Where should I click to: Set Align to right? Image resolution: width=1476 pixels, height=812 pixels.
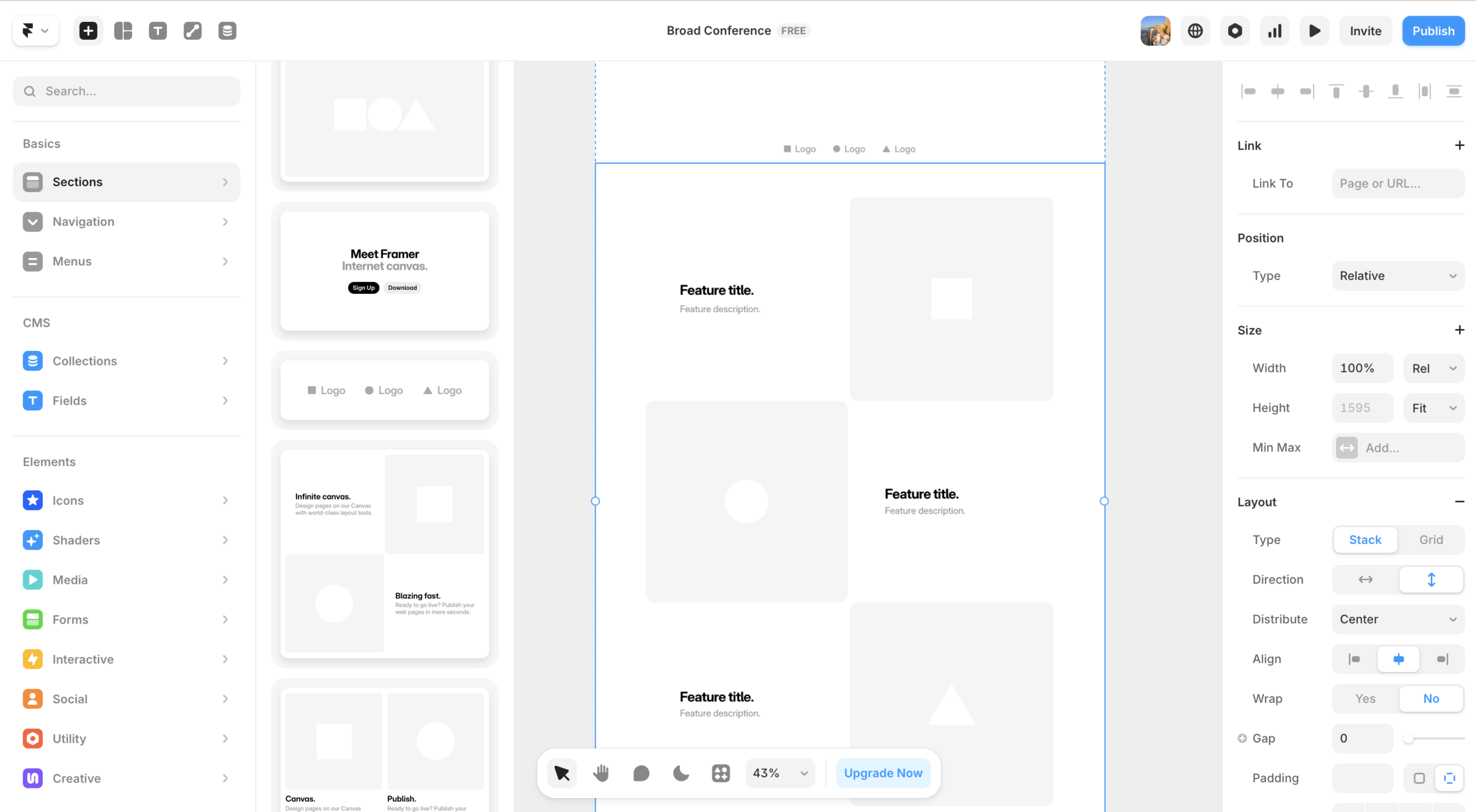(x=1442, y=659)
